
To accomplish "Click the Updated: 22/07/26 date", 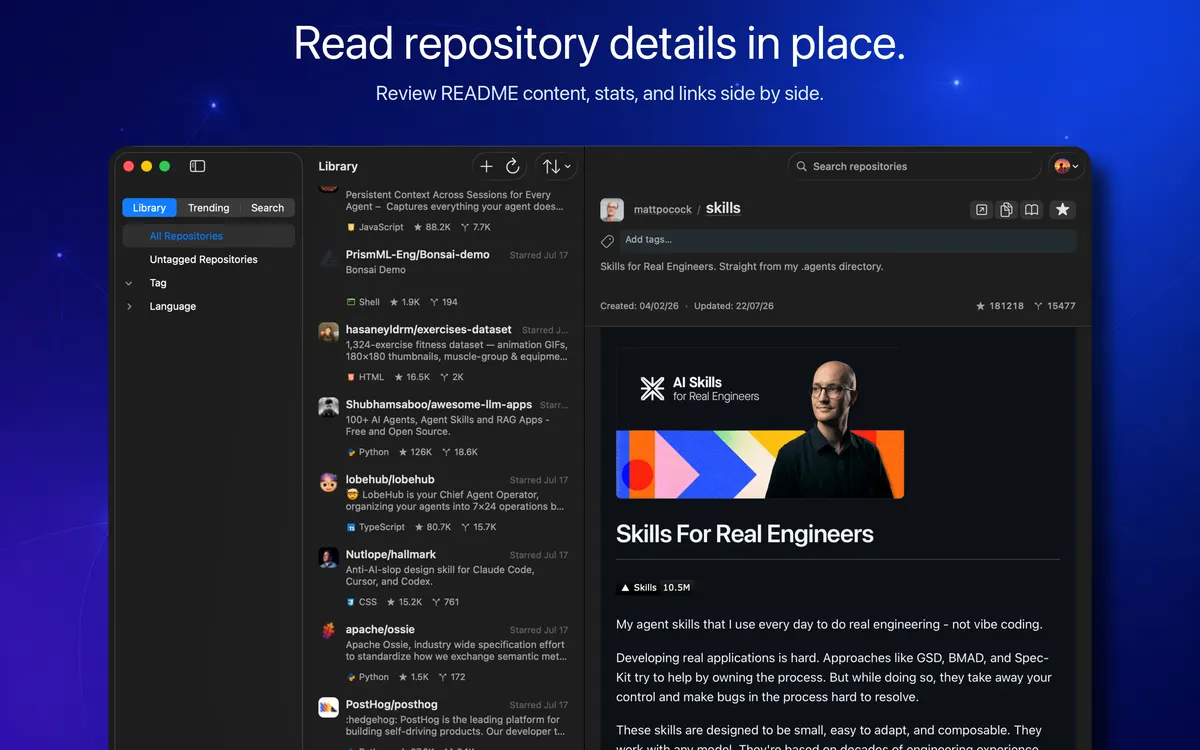I will point(732,306).
